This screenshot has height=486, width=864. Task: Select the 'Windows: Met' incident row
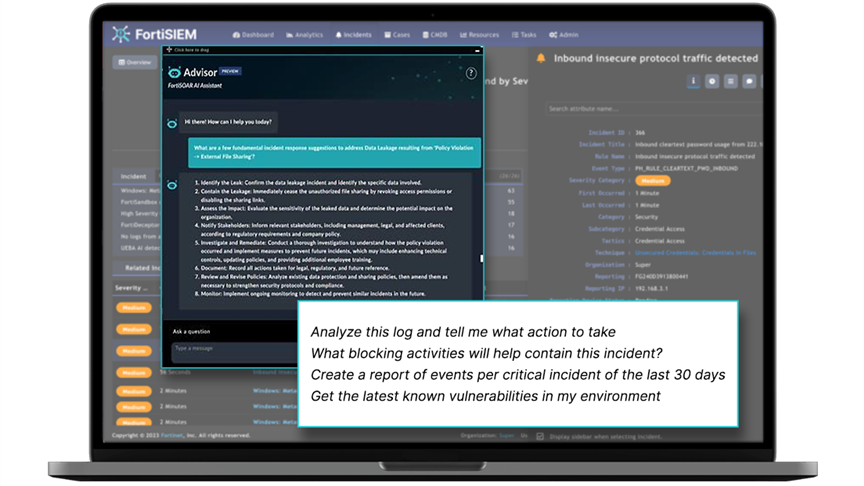pos(140,191)
